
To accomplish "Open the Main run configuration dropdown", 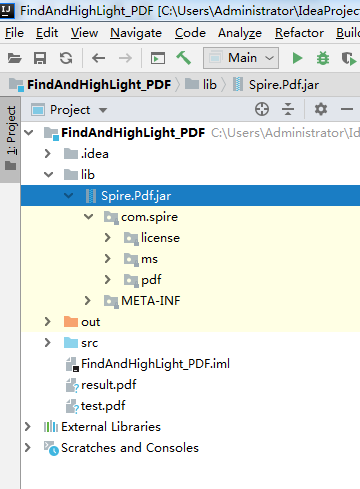I will pos(241,58).
